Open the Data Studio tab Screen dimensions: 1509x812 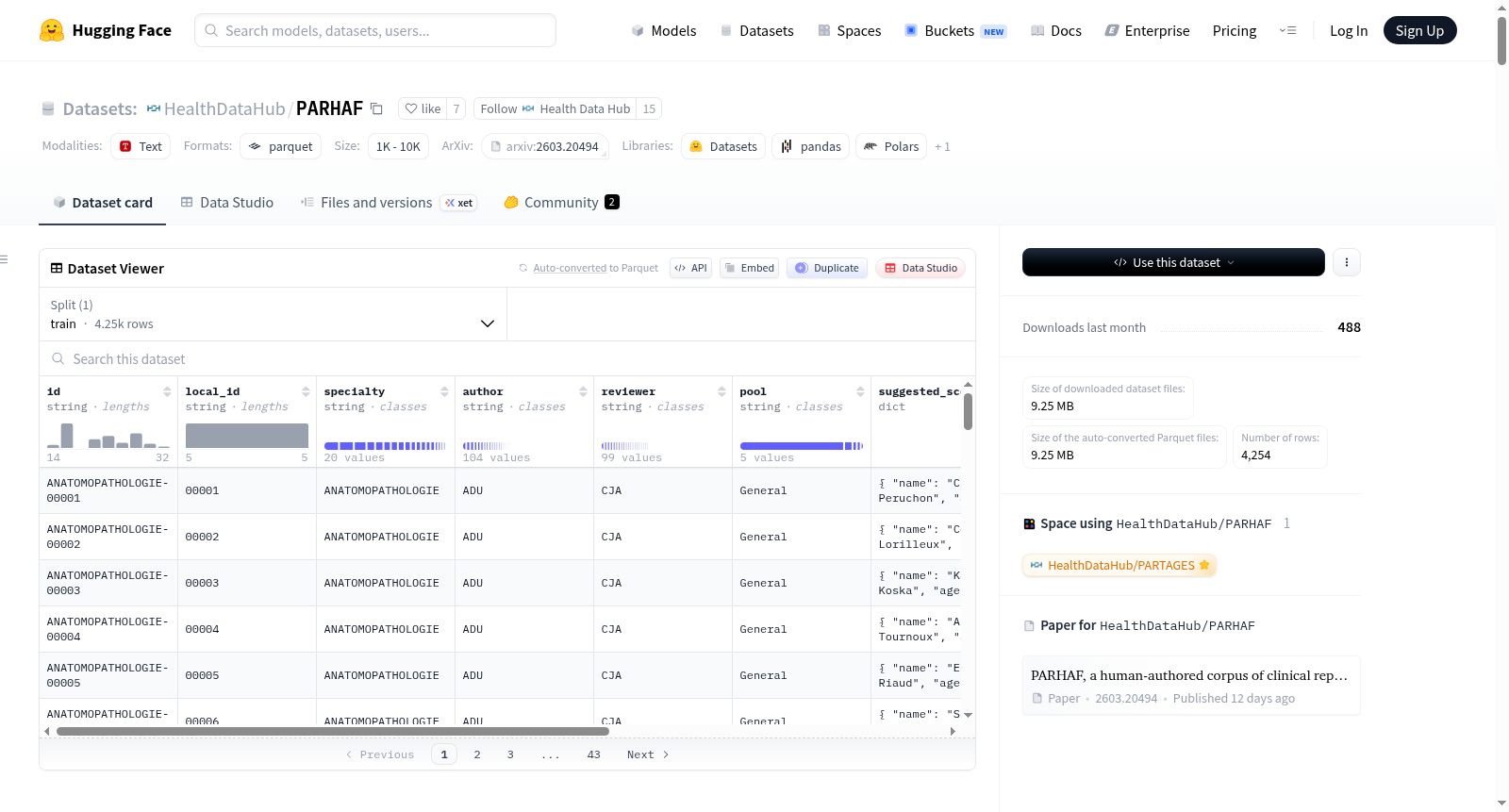(227, 203)
